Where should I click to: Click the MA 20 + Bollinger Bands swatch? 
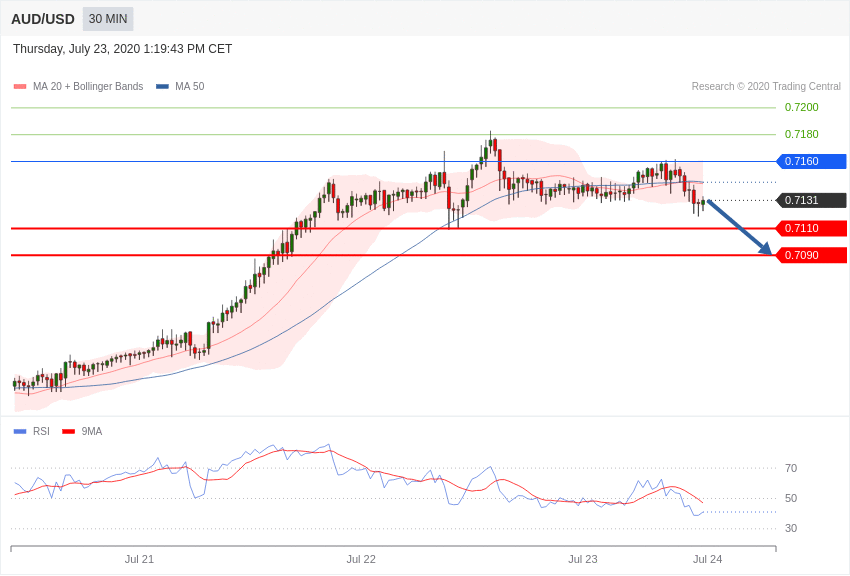20,86
